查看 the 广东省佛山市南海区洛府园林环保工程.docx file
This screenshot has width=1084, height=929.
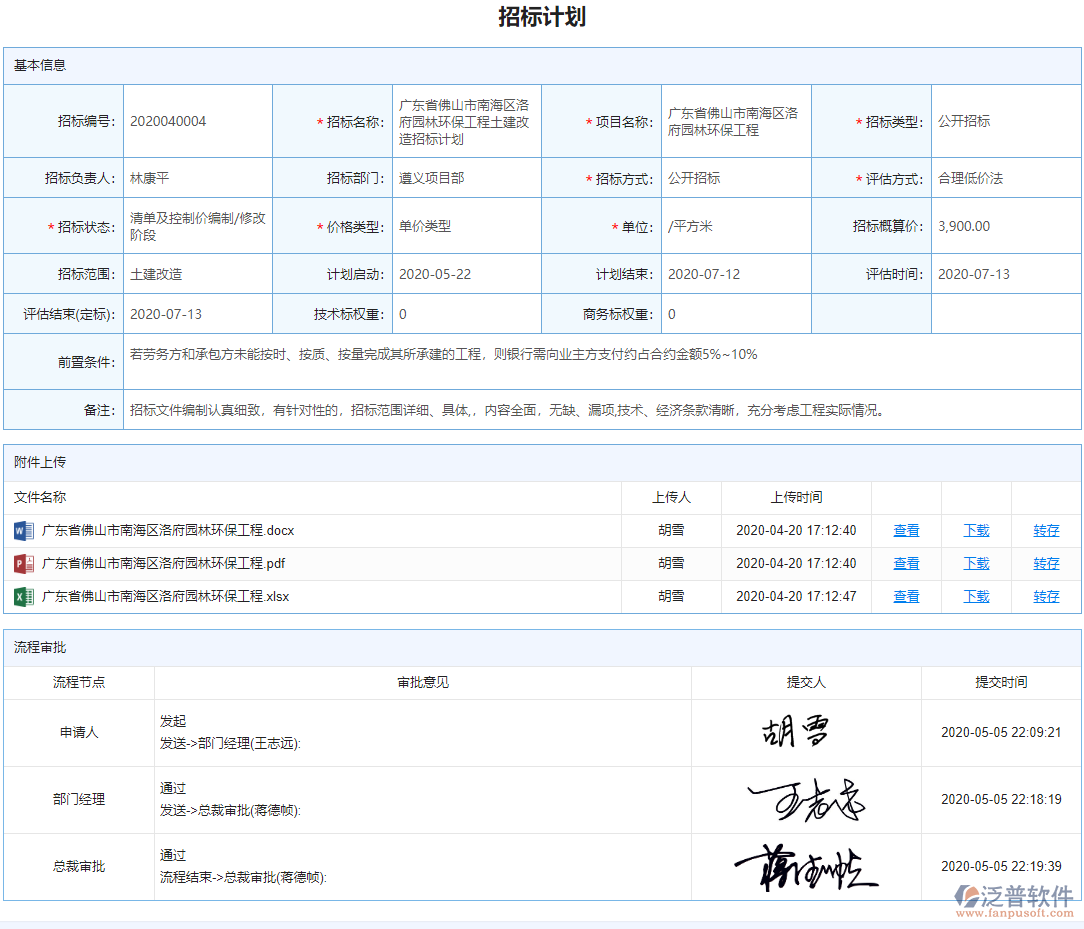[x=905, y=530]
